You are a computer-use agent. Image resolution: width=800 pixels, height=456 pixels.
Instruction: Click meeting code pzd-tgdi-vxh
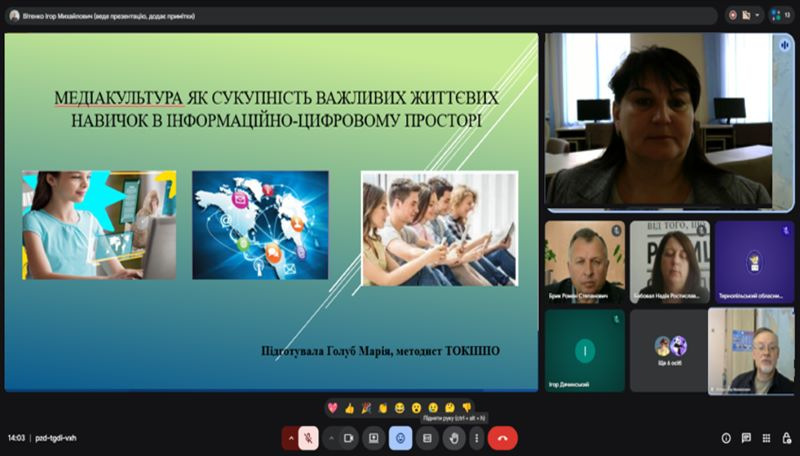pyautogui.click(x=56, y=438)
